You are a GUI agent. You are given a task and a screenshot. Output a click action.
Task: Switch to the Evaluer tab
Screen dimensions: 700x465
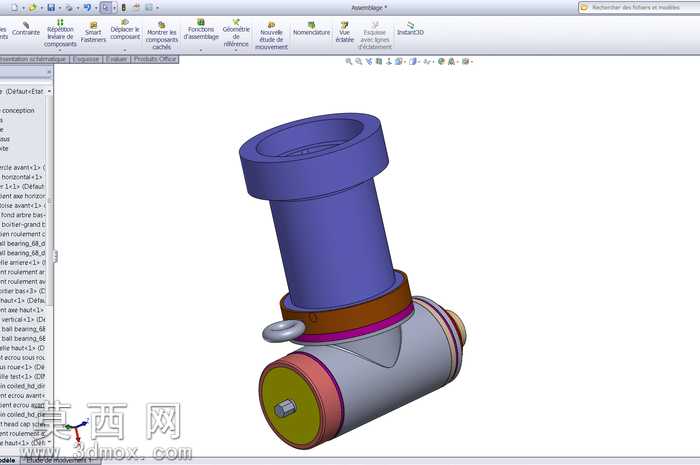[117, 59]
